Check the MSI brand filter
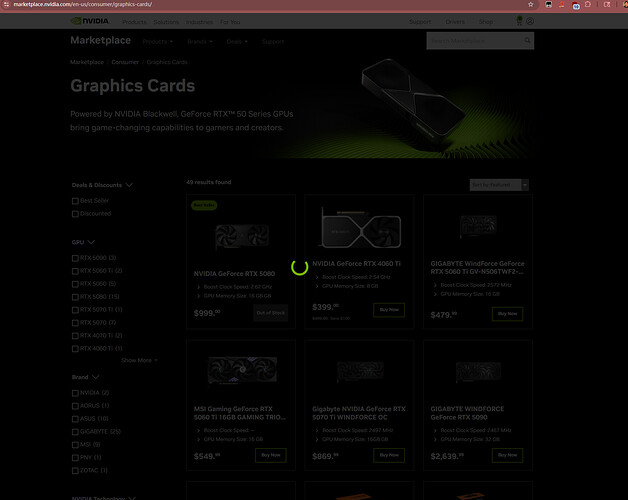 click(75, 445)
